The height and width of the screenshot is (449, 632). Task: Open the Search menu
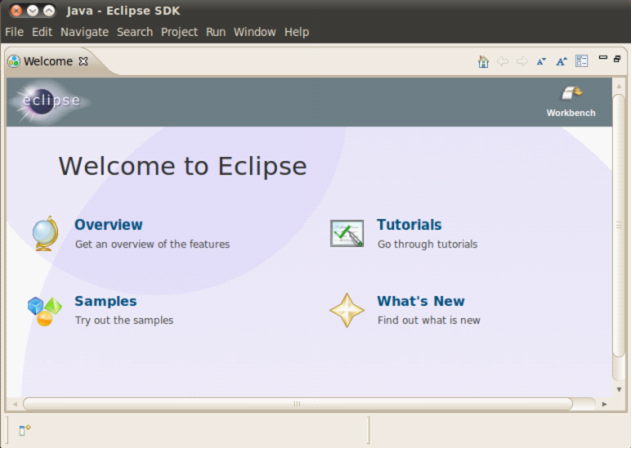[x=135, y=32]
